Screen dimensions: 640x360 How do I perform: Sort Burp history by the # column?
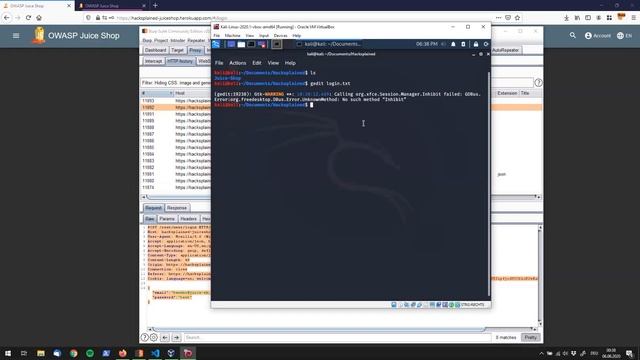(157, 93)
